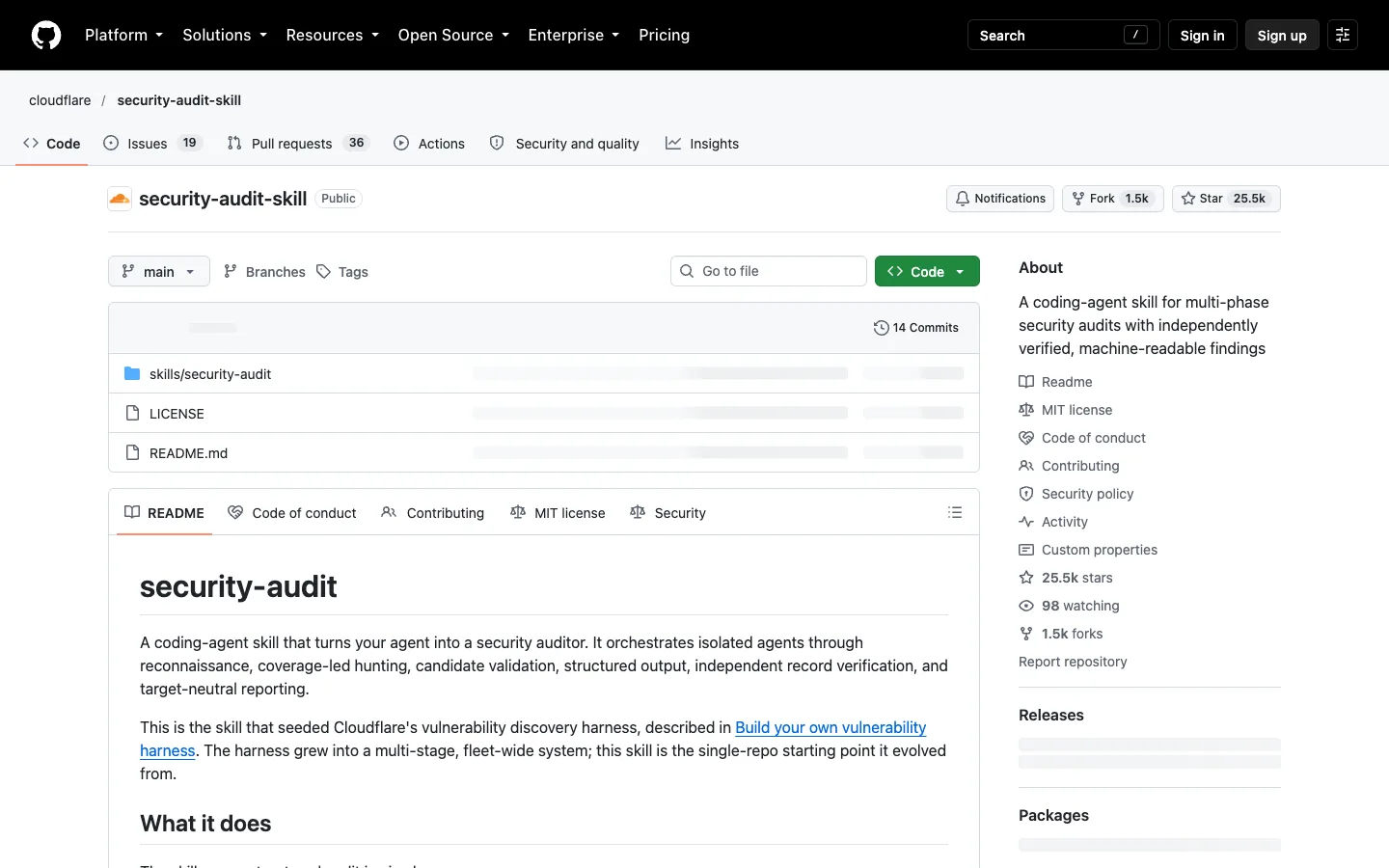The width and height of the screenshot is (1389, 868).
Task: Click the Sign in button
Action: point(1202,35)
